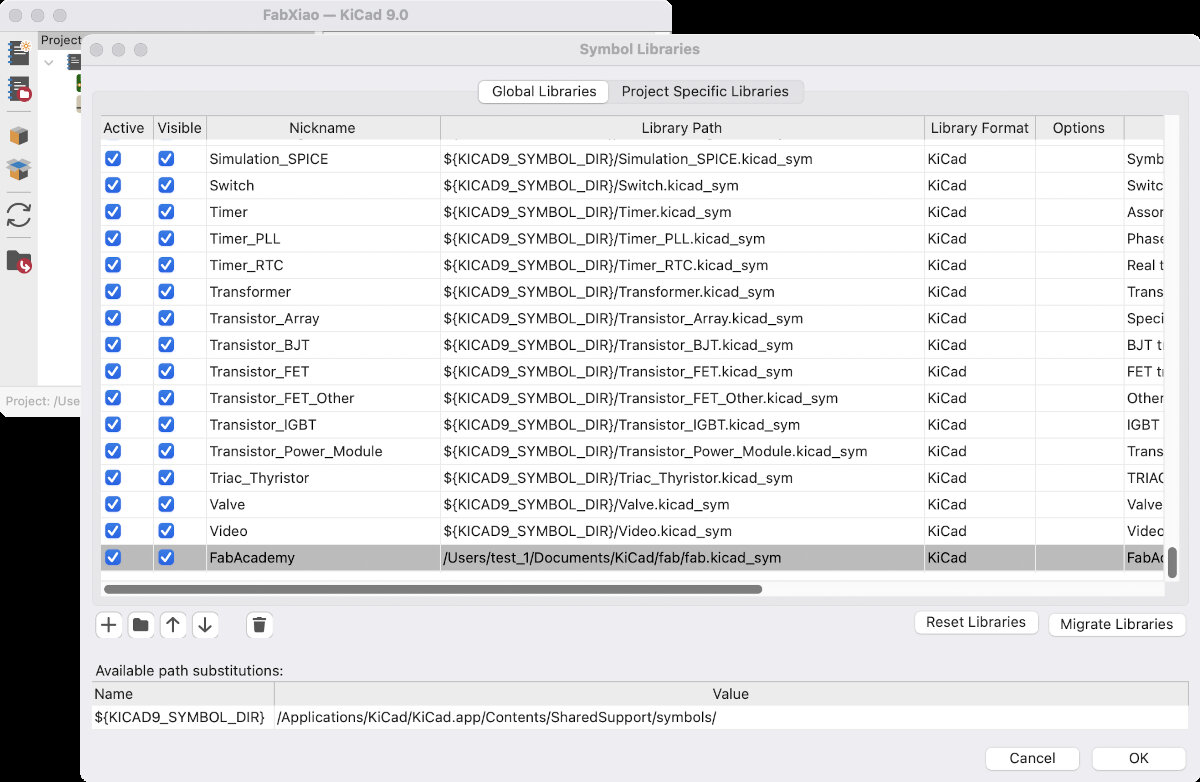Toggle Visible checkbox for Valve library
Viewport: 1200px width, 782px height.
tap(166, 504)
